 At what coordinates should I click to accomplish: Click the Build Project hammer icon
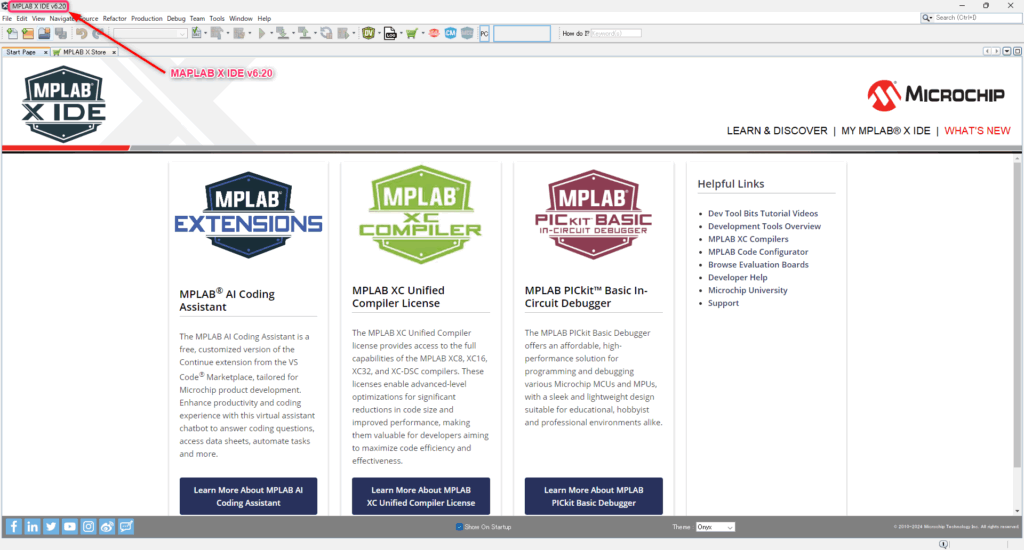216,33
